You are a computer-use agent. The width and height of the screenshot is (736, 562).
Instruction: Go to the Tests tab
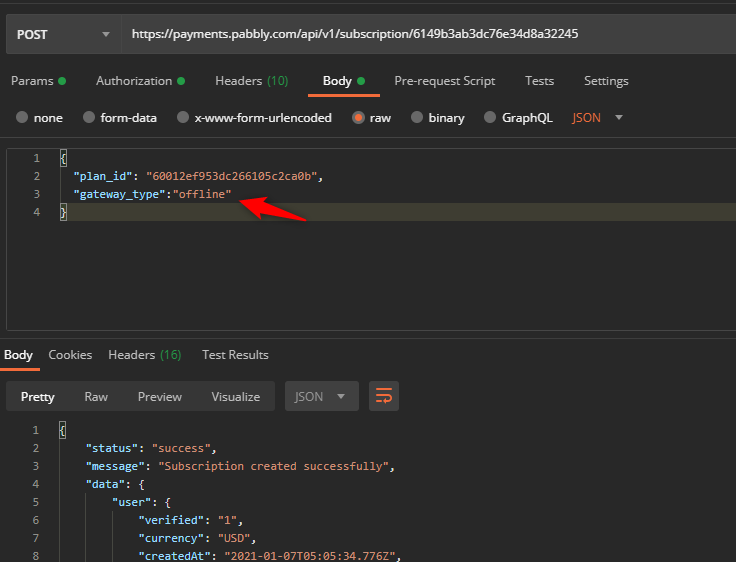tap(539, 81)
